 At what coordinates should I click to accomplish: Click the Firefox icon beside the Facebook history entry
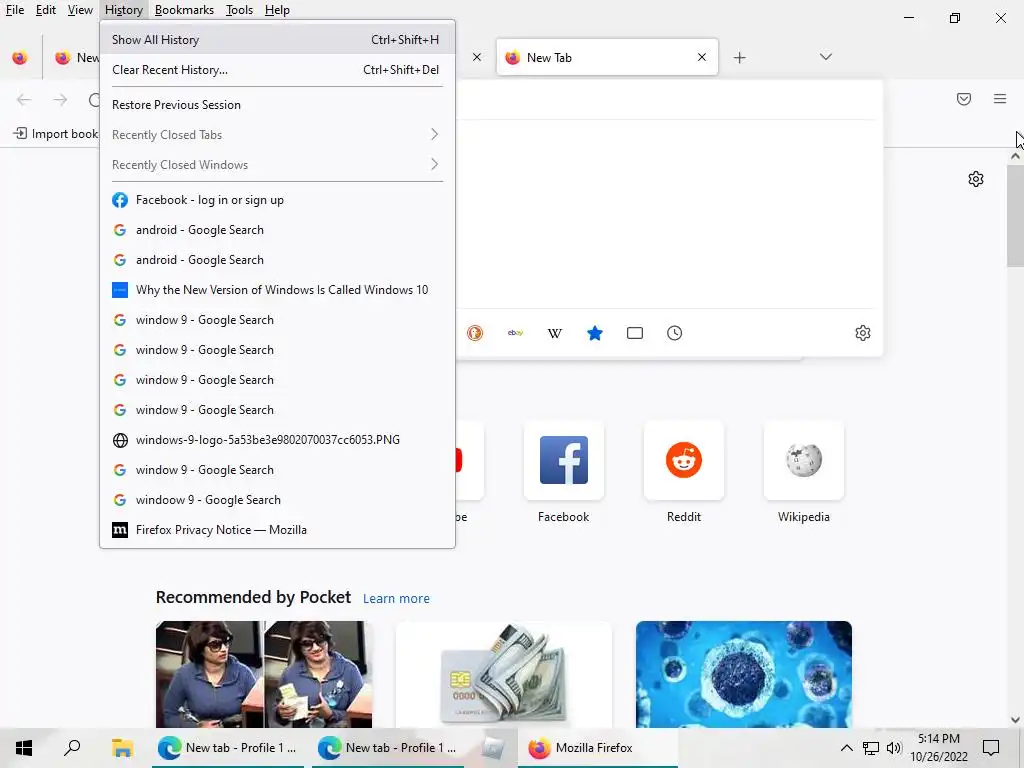pos(120,200)
